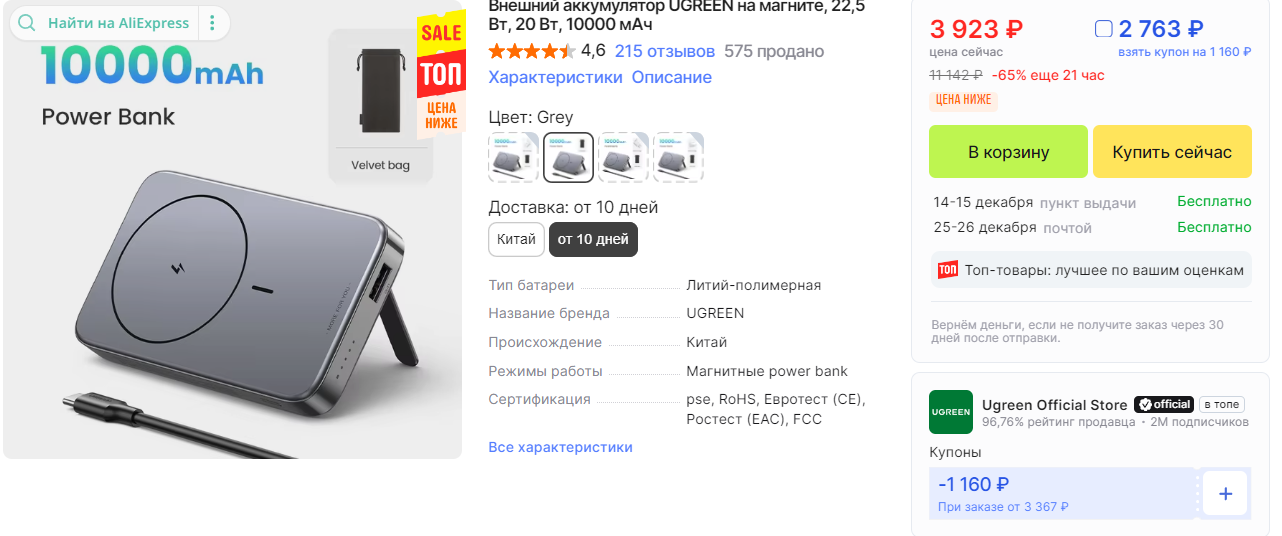Open the Топ-товары info banner

1091,270
